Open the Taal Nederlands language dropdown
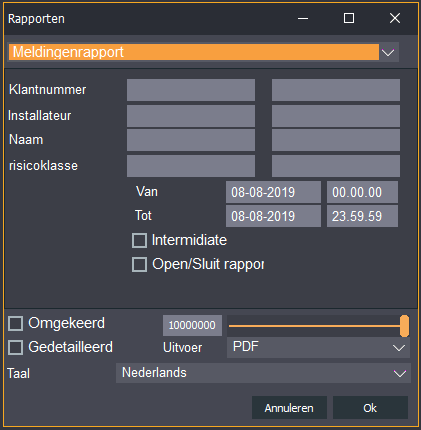 pyautogui.click(x=263, y=373)
